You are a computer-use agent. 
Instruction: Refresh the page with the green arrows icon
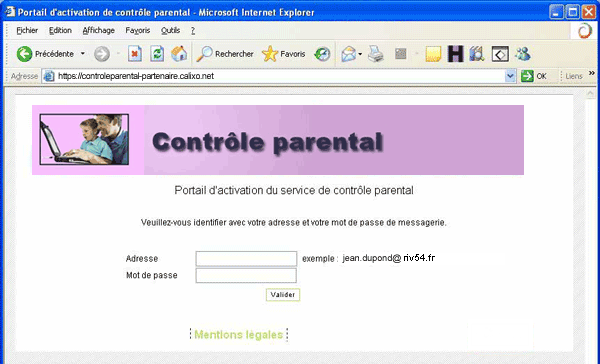click(157, 54)
